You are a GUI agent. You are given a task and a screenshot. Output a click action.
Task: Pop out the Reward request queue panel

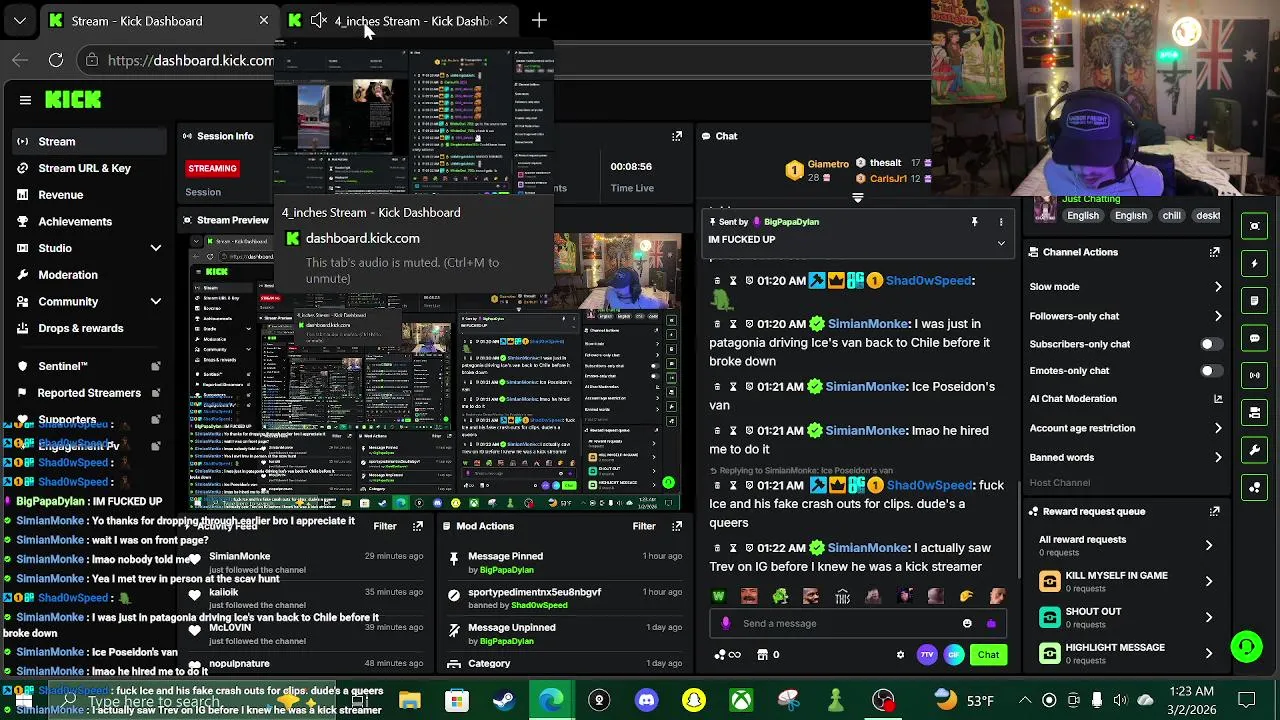click(x=1214, y=511)
